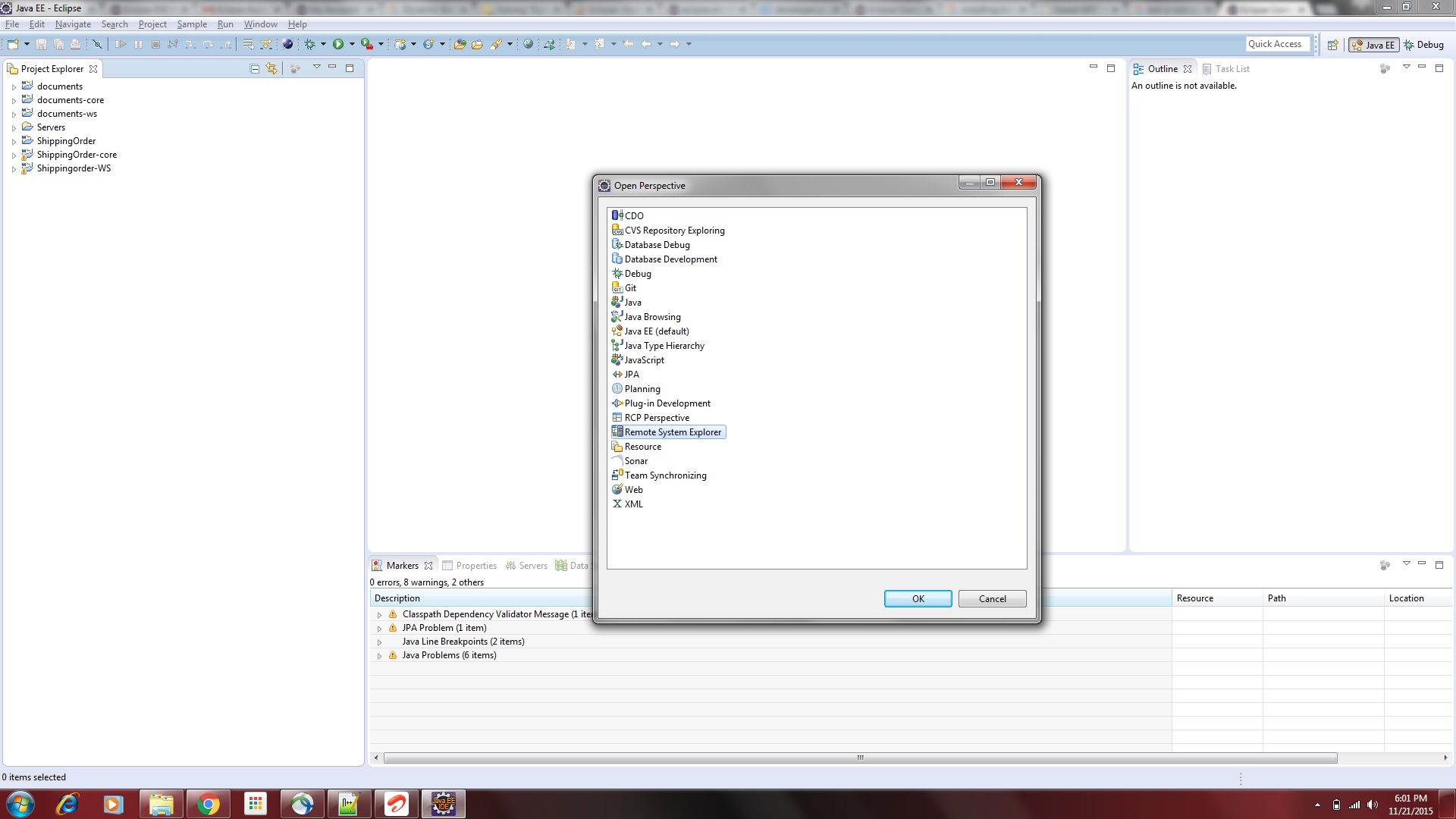
Task: Expand the JPA Problem marker row
Action: coord(379,629)
